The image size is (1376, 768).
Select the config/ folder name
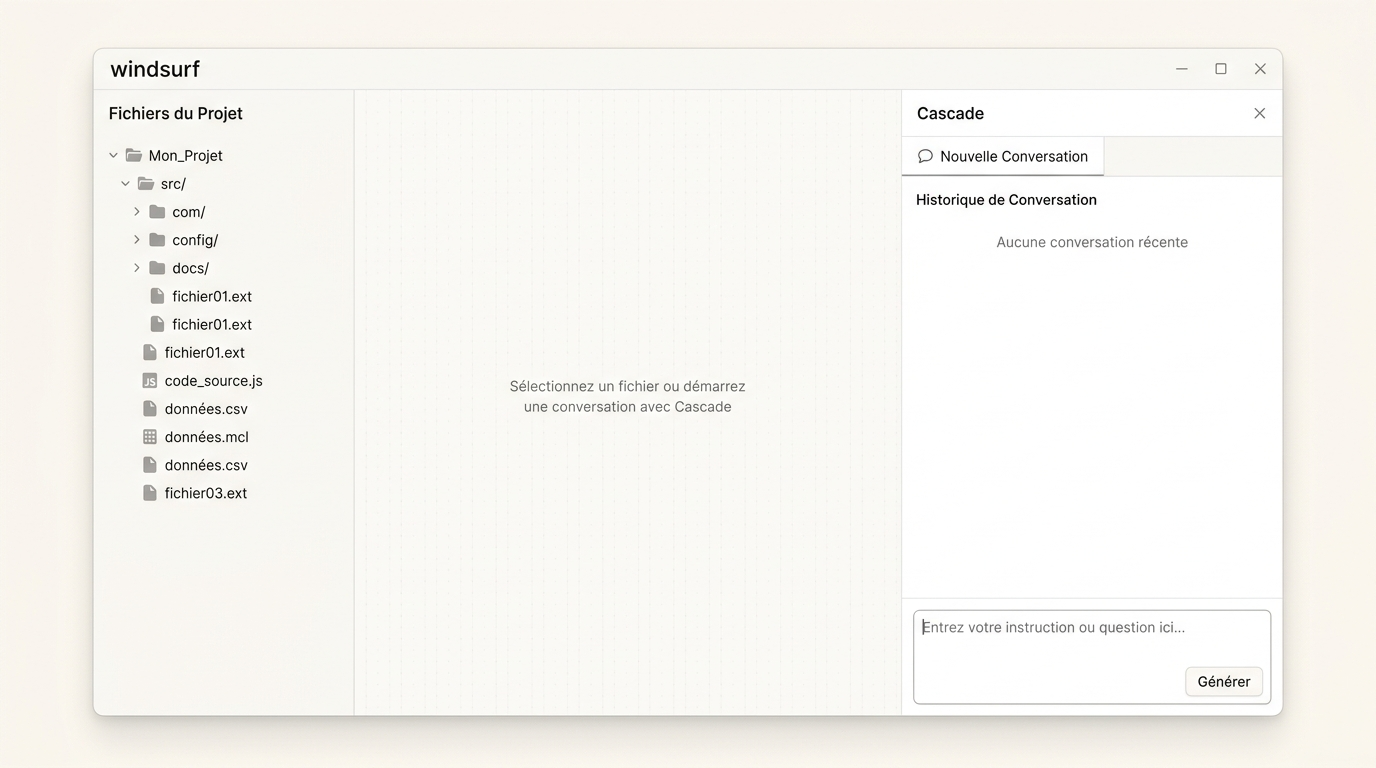pos(195,240)
